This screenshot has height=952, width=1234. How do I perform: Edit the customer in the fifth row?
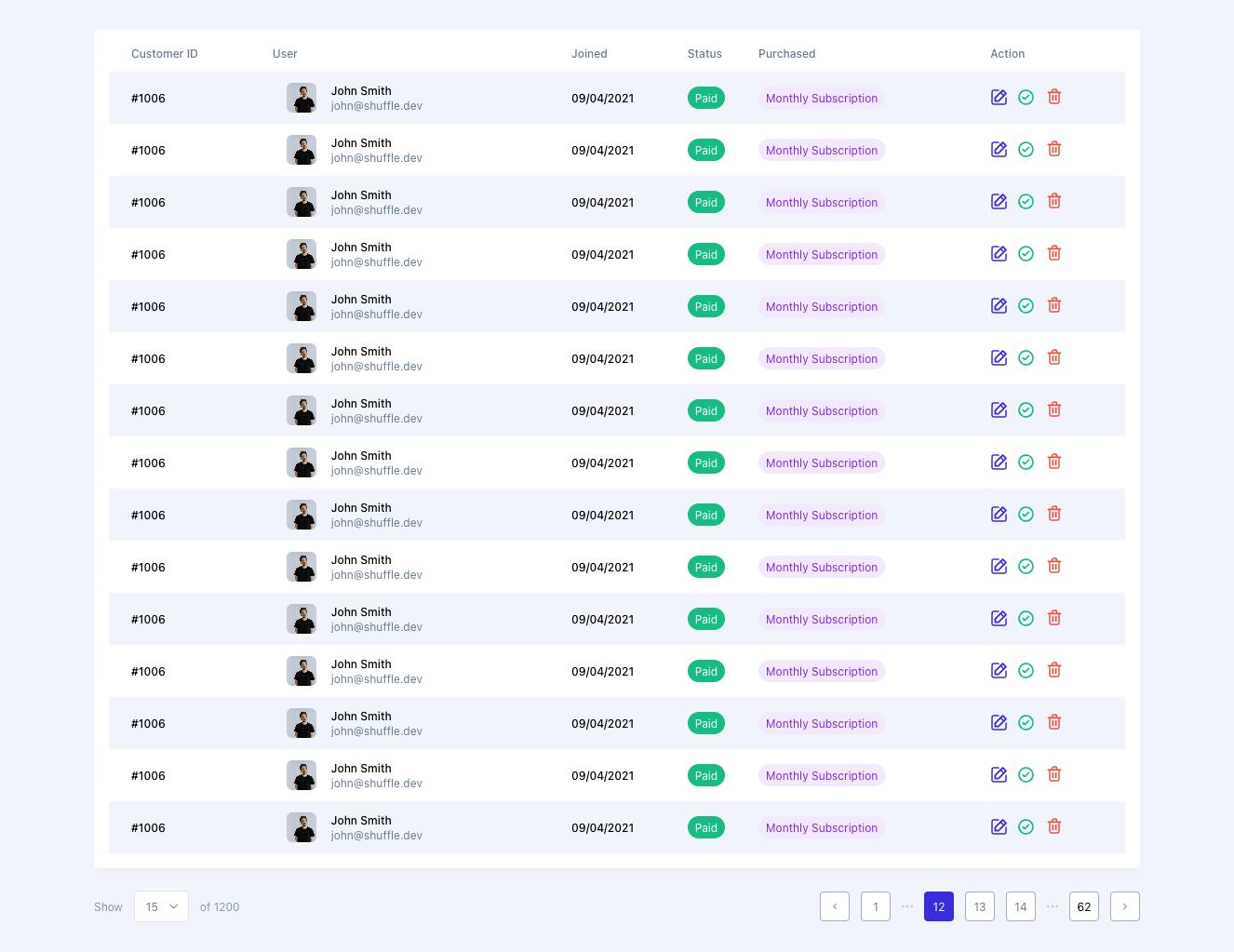pos(999,306)
